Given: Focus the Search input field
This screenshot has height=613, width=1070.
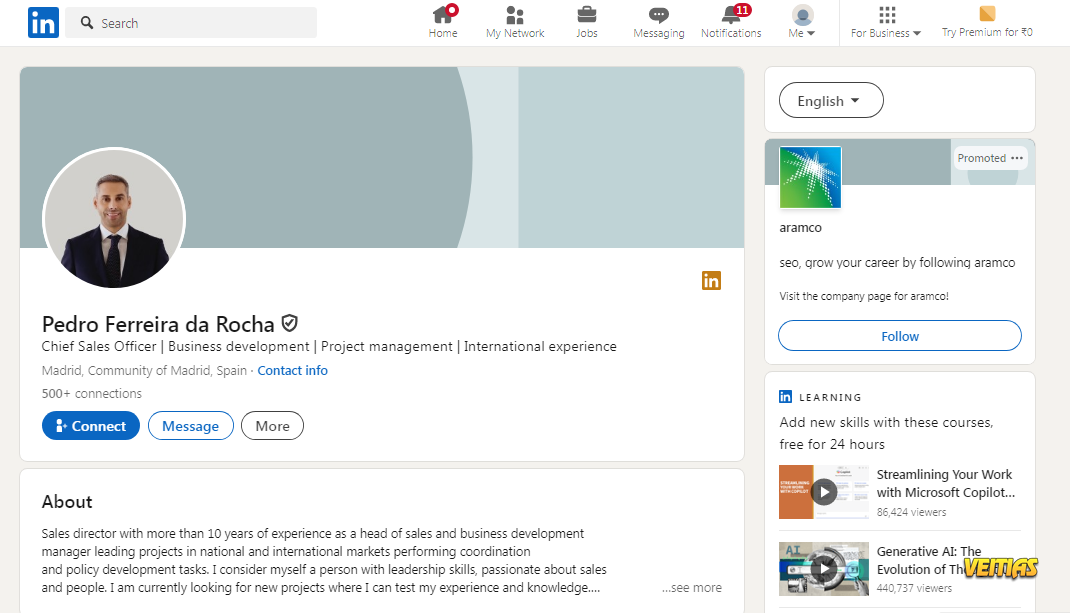Looking at the screenshot, I should tap(191, 23).
